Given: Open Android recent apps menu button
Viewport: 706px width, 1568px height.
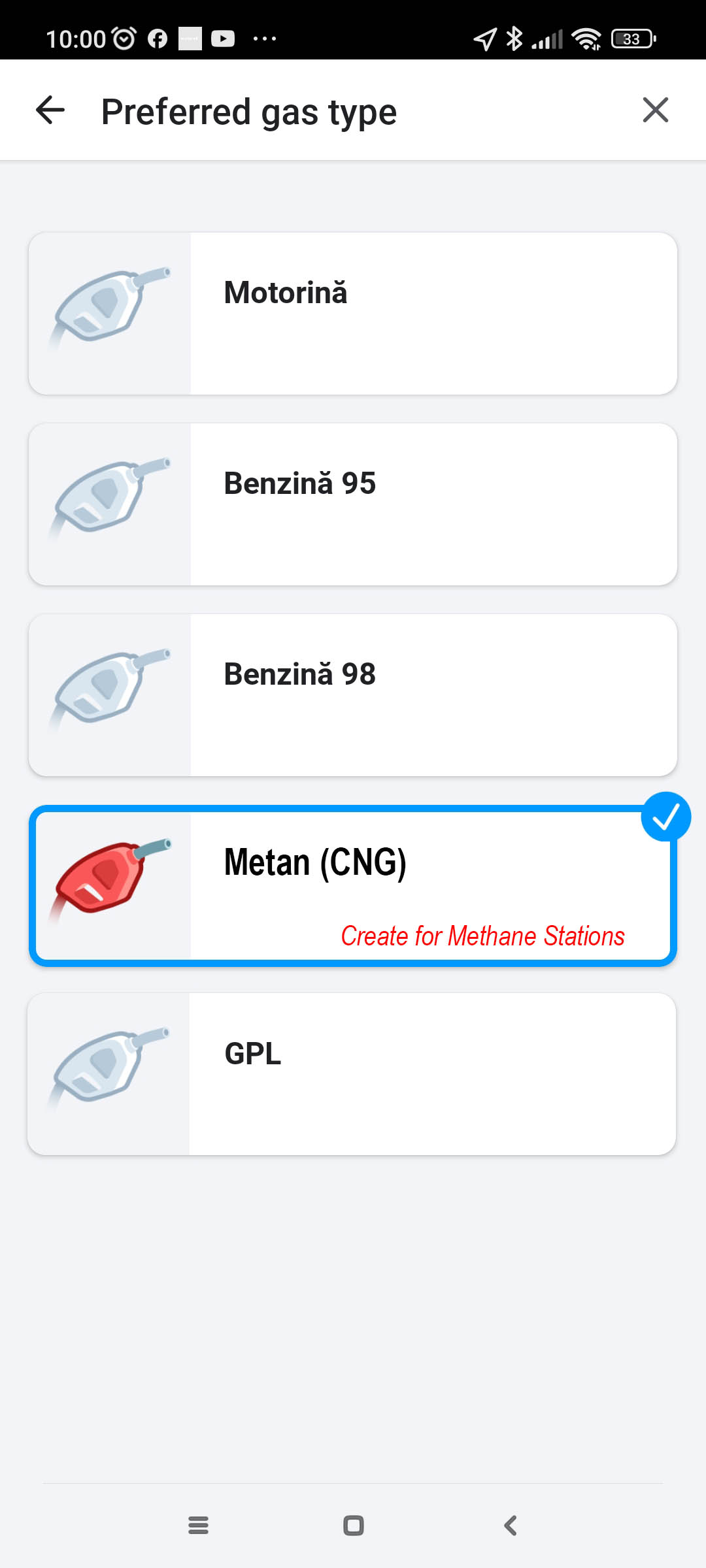Looking at the screenshot, I should [198, 1526].
